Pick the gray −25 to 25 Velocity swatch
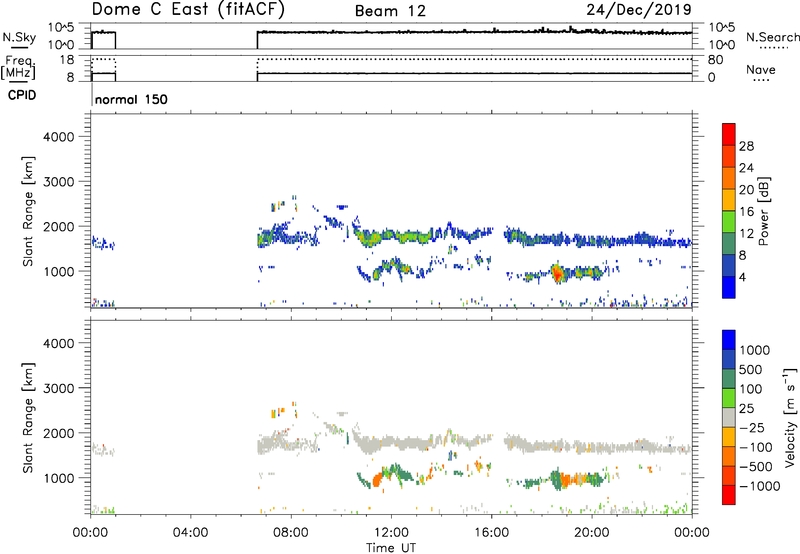This screenshot has width=800, height=554. click(x=729, y=417)
